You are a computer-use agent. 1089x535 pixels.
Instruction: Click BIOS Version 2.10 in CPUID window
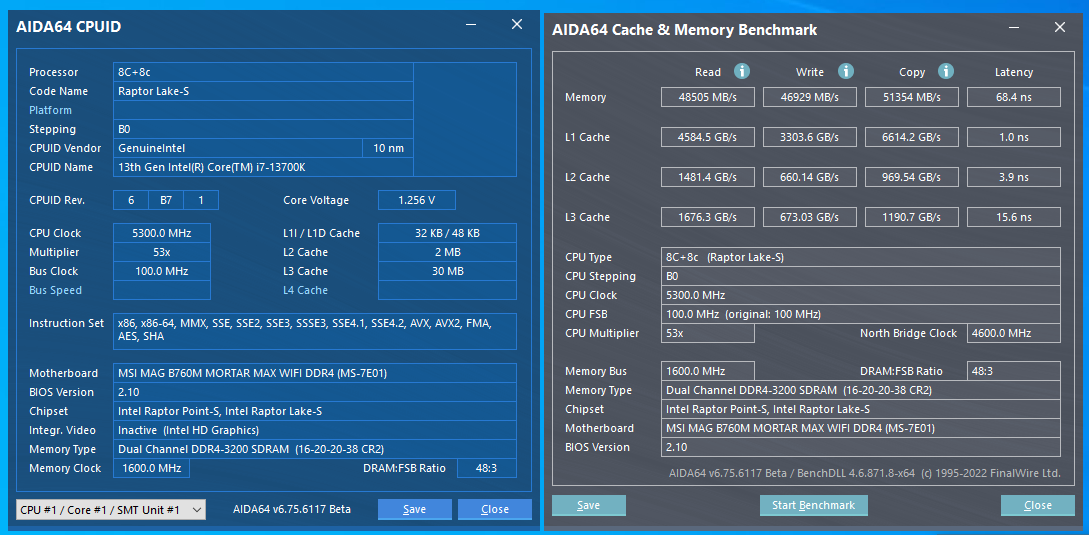tap(315, 392)
